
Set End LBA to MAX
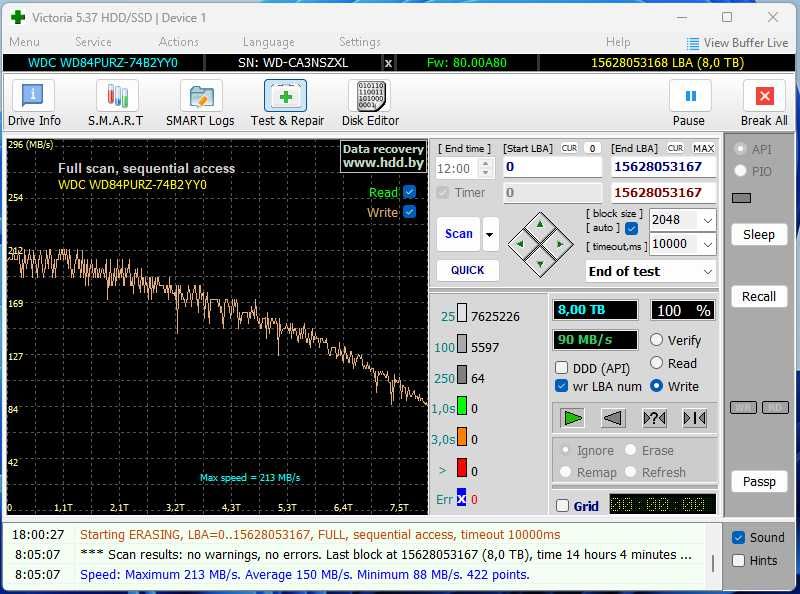point(703,148)
